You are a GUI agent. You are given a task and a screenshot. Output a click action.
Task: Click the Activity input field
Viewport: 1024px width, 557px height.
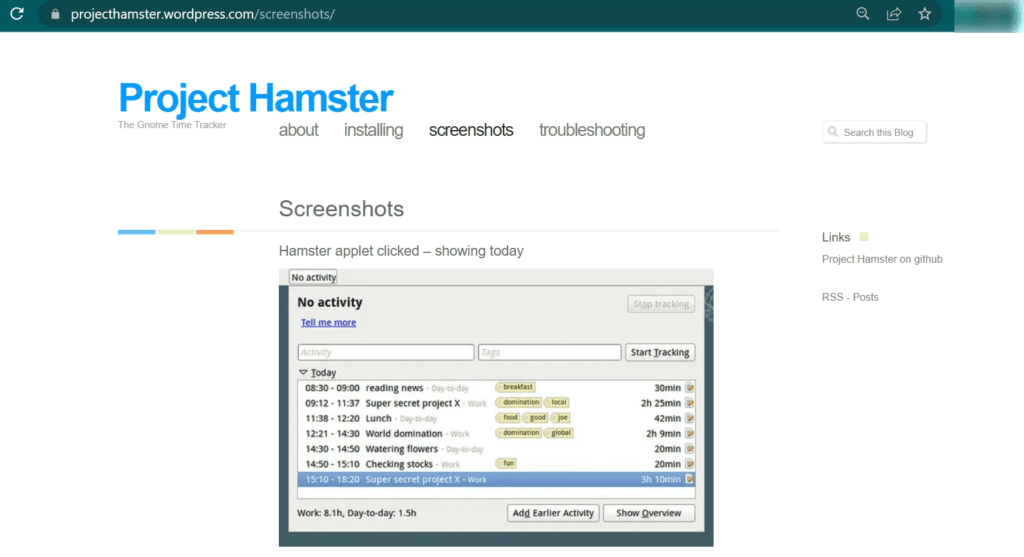click(x=386, y=352)
